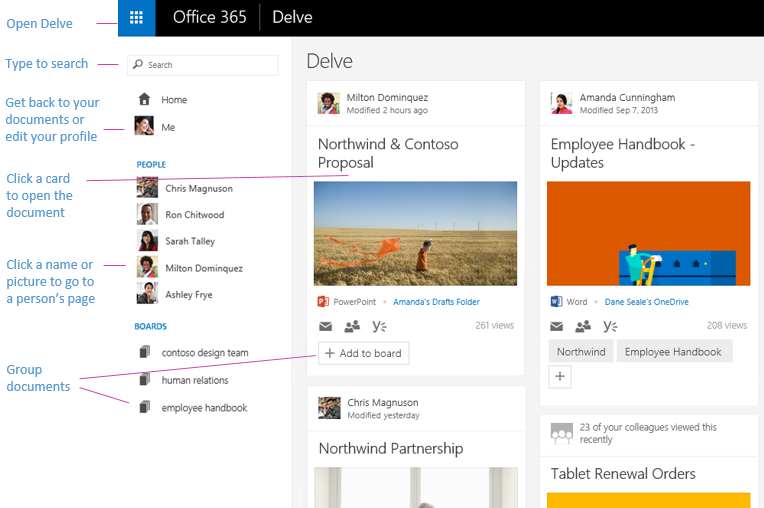Viewport: 764px width, 508px height.
Task: Click Ron Chitwood's photo
Action: pos(147,214)
